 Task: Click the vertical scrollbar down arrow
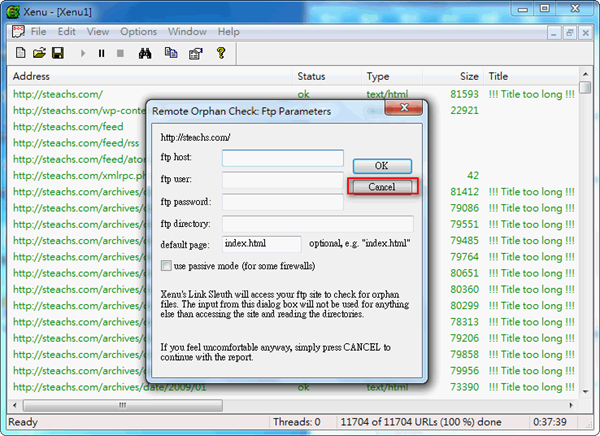[x=585, y=391]
